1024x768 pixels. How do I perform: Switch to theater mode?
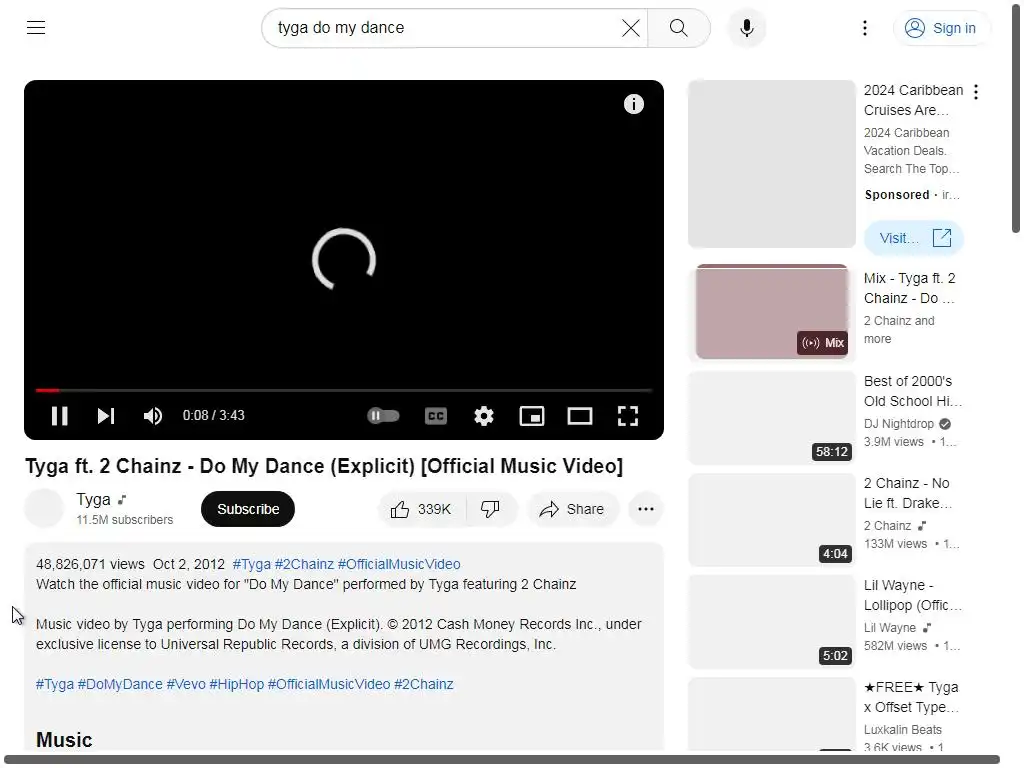(x=580, y=416)
